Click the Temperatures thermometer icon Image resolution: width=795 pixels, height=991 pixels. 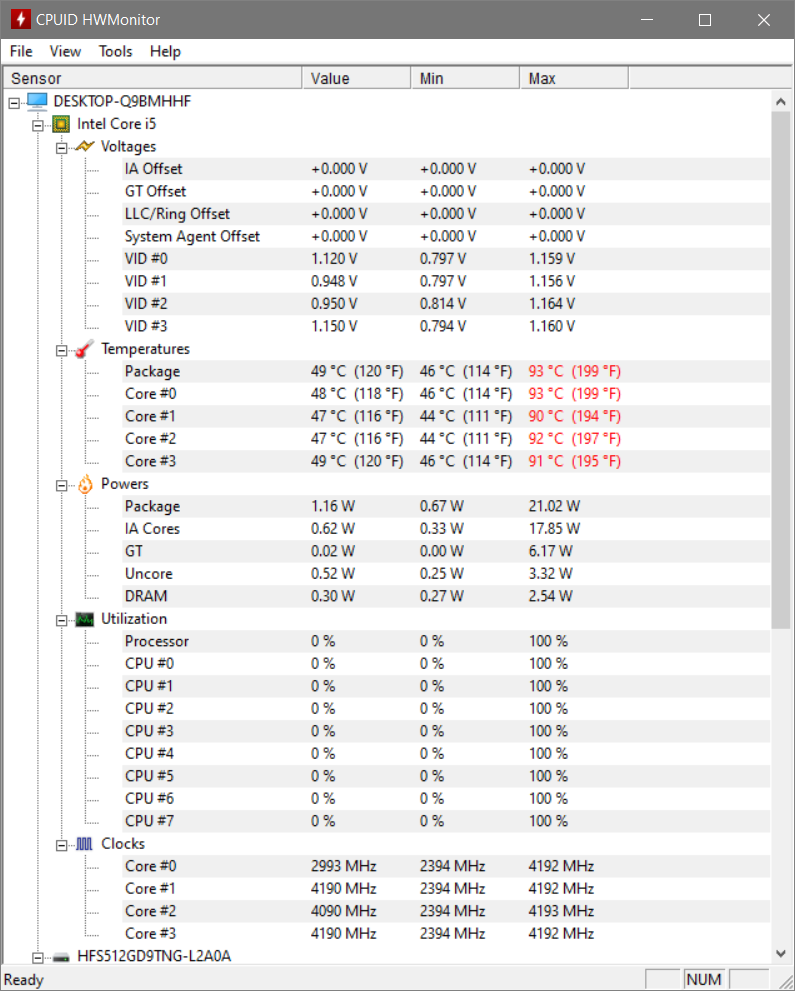(85, 349)
